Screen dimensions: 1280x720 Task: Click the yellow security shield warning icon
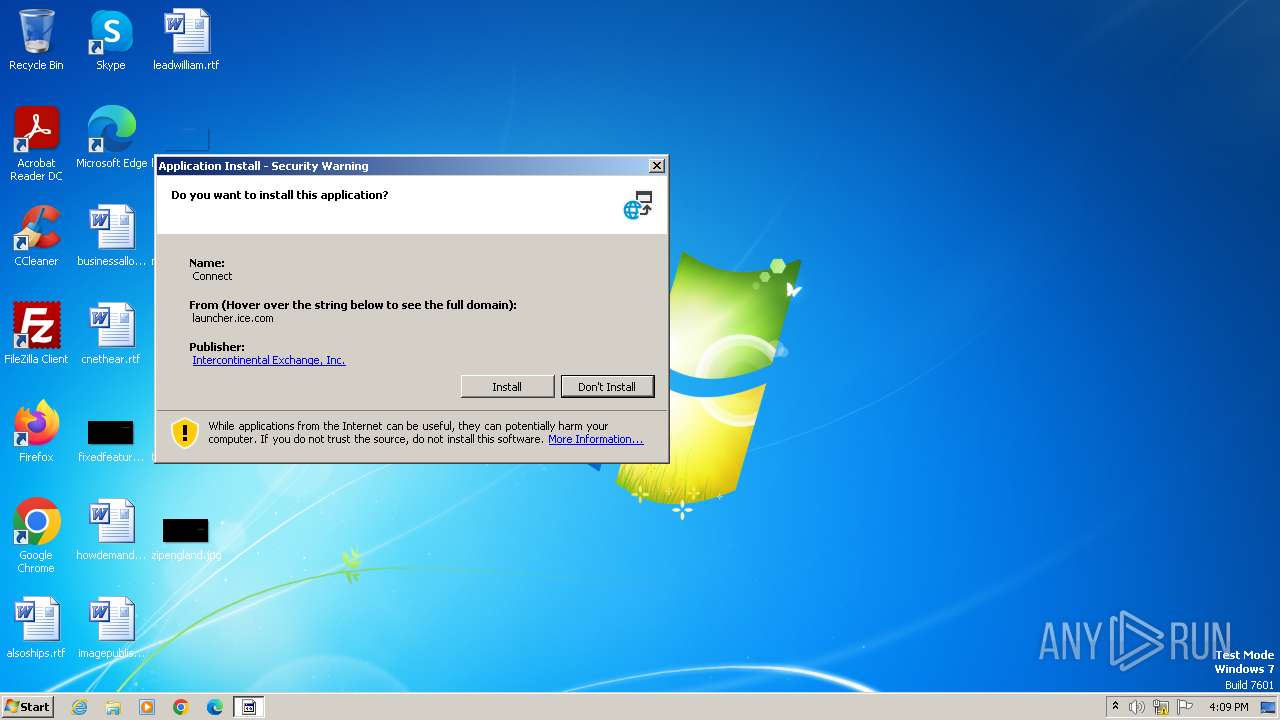[185, 433]
